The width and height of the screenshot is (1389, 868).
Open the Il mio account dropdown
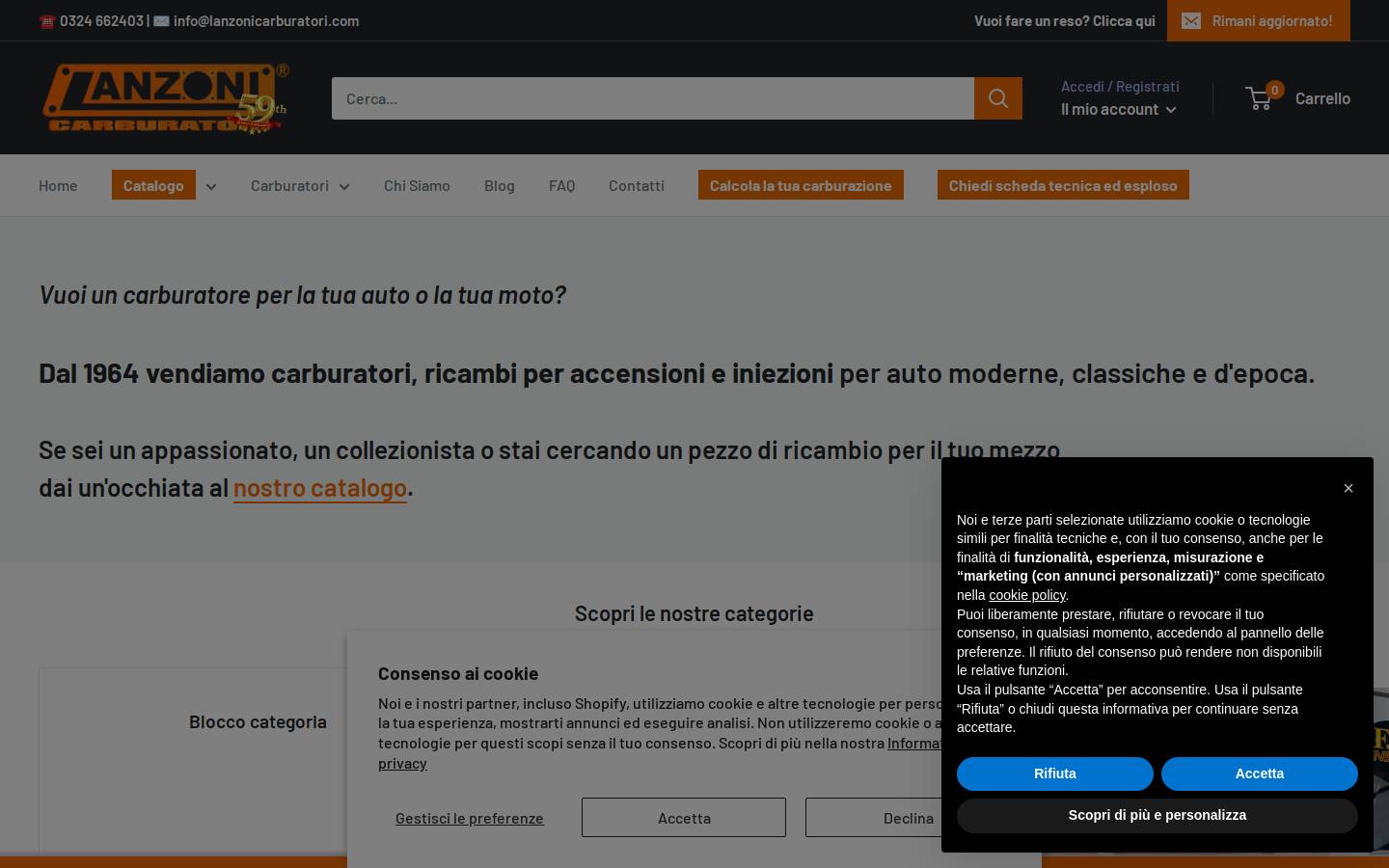pos(1119,109)
